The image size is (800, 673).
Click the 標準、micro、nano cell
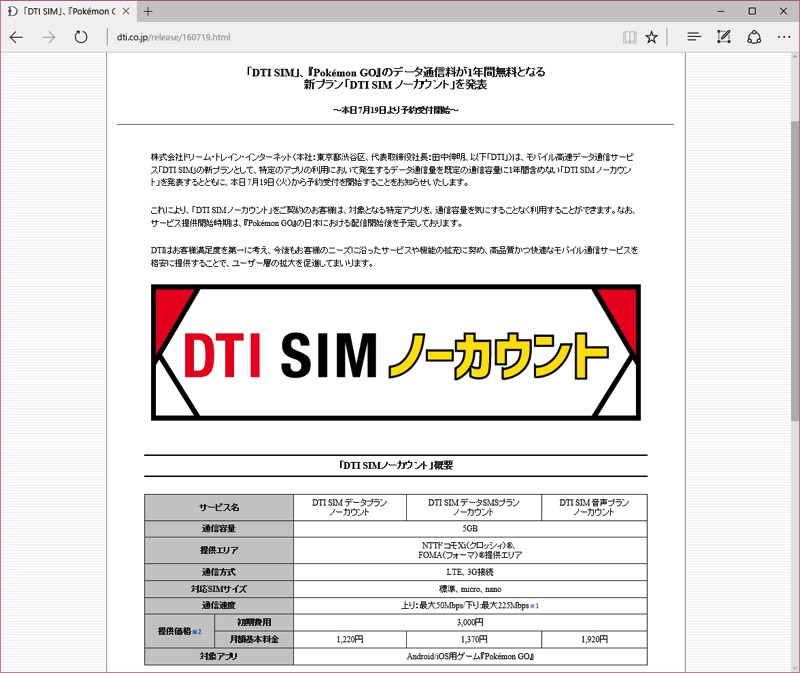coord(470,589)
